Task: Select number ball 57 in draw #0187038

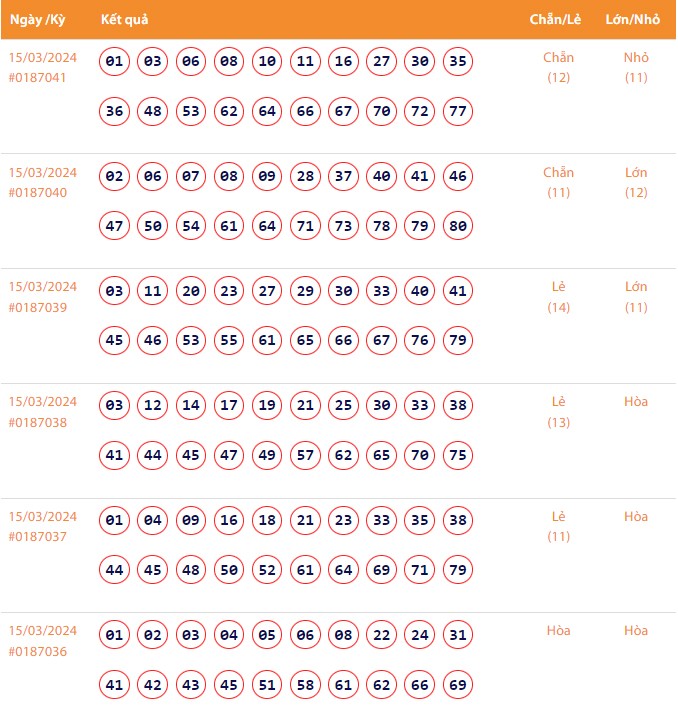Action: coord(306,455)
